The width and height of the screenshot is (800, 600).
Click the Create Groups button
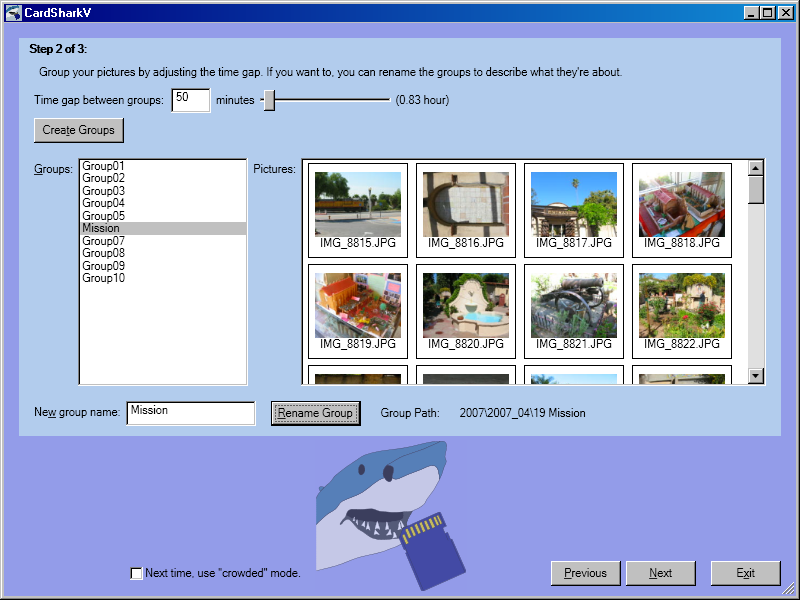79,130
